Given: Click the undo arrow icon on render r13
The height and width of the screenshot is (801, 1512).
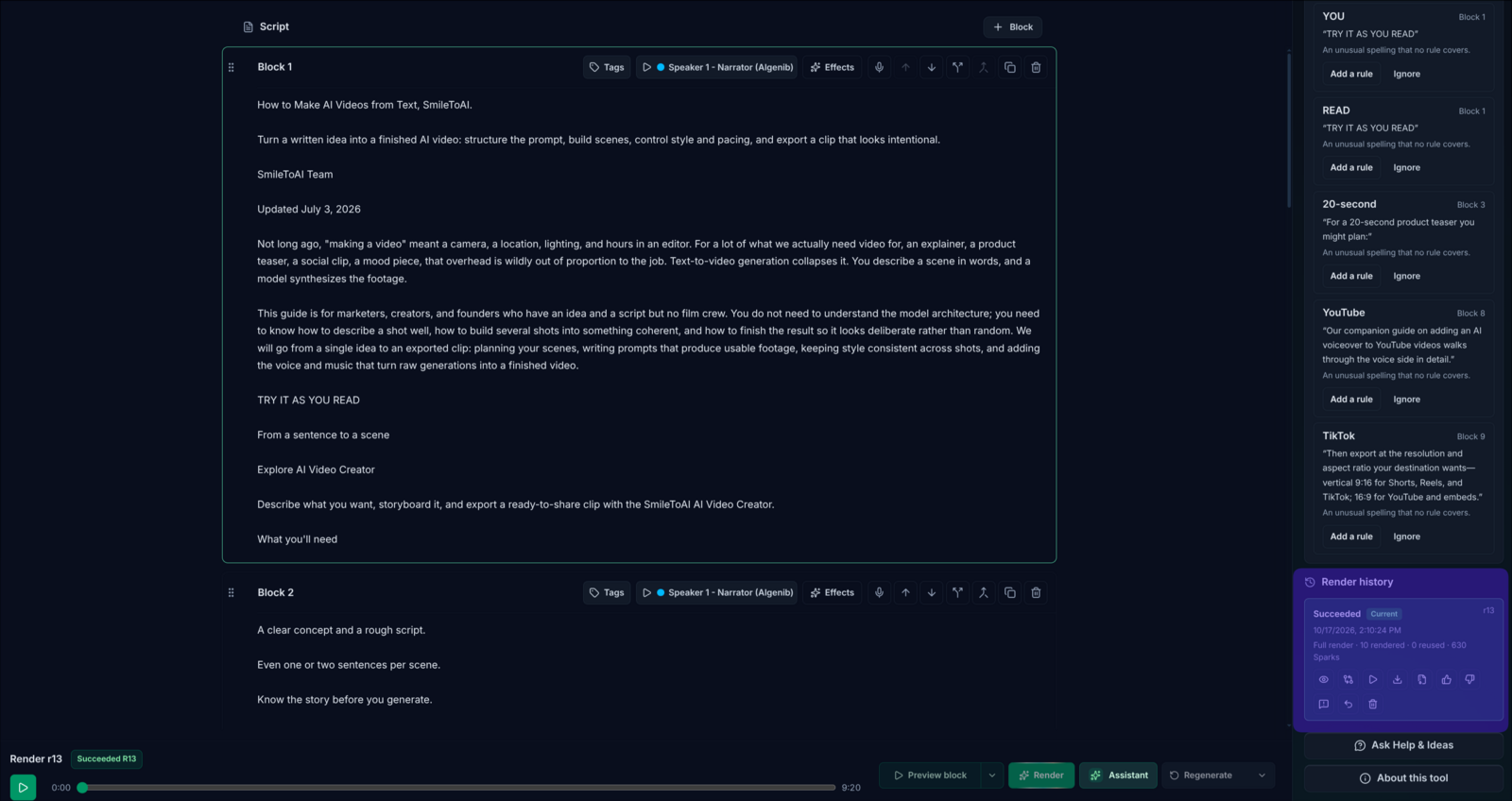Looking at the screenshot, I should pyautogui.click(x=1349, y=704).
